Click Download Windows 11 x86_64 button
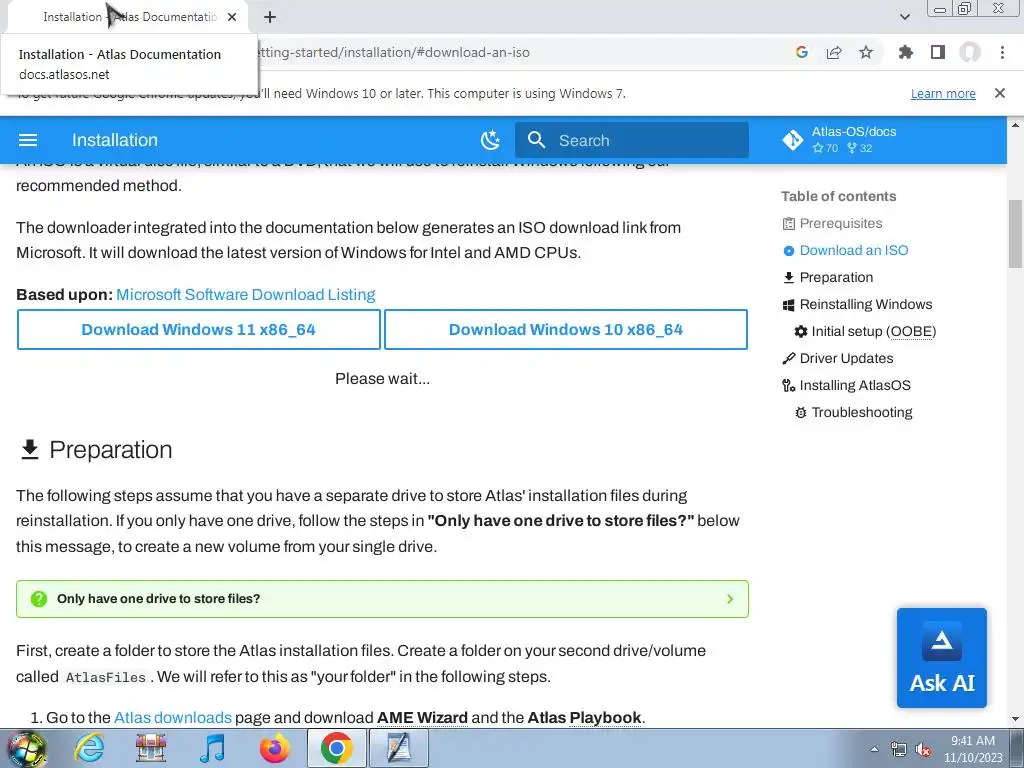Viewport: 1024px width, 768px height. (x=199, y=330)
